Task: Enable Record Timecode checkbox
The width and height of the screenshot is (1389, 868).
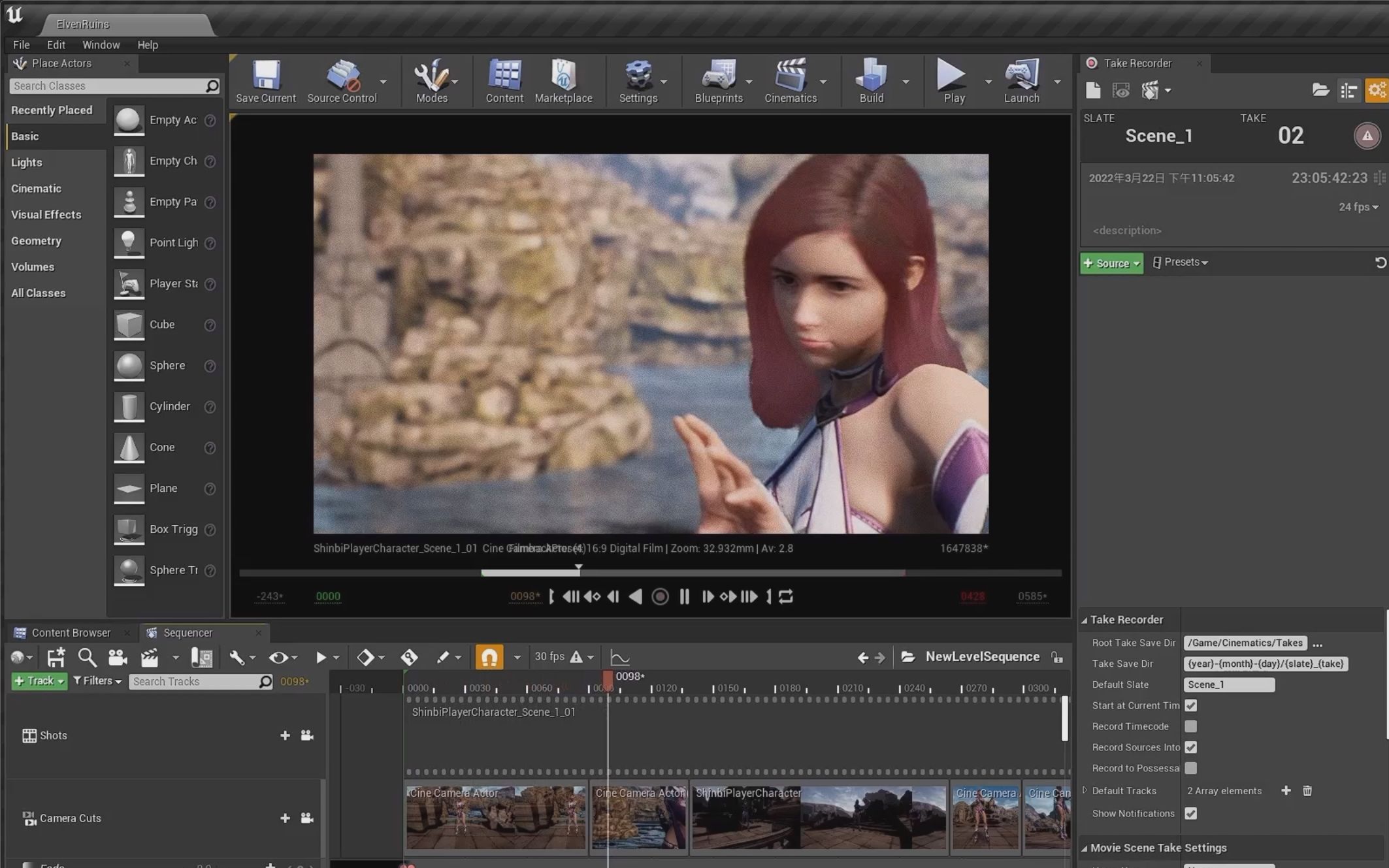Action: 1191,726
